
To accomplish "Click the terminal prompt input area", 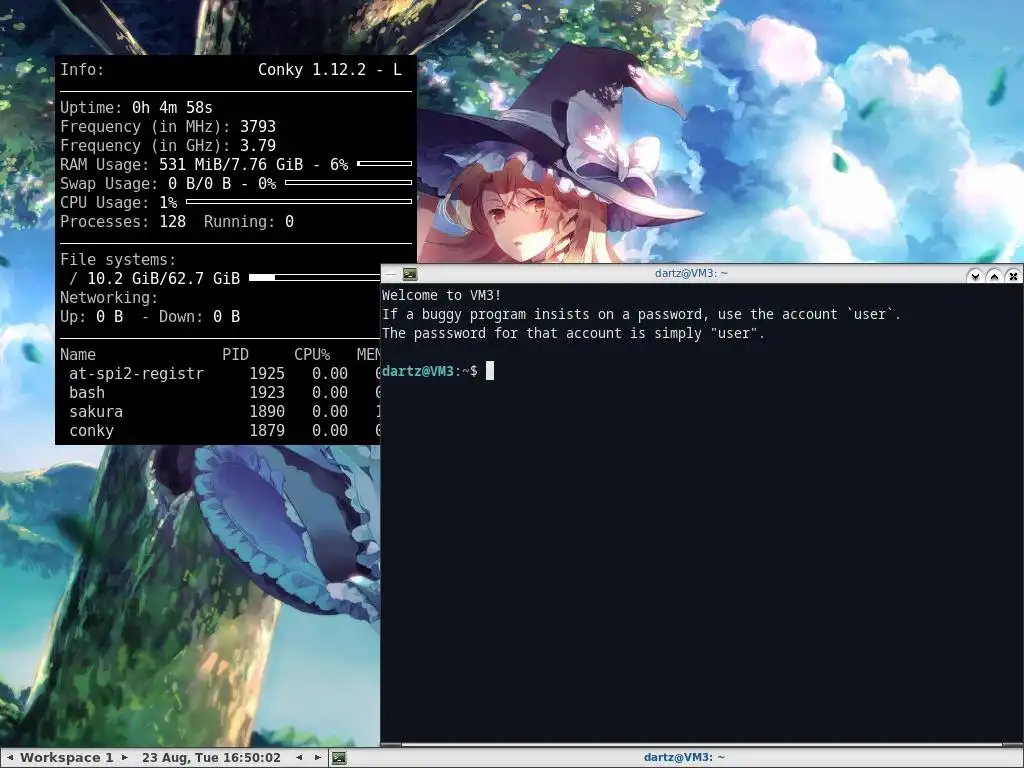I will coord(490,371).
